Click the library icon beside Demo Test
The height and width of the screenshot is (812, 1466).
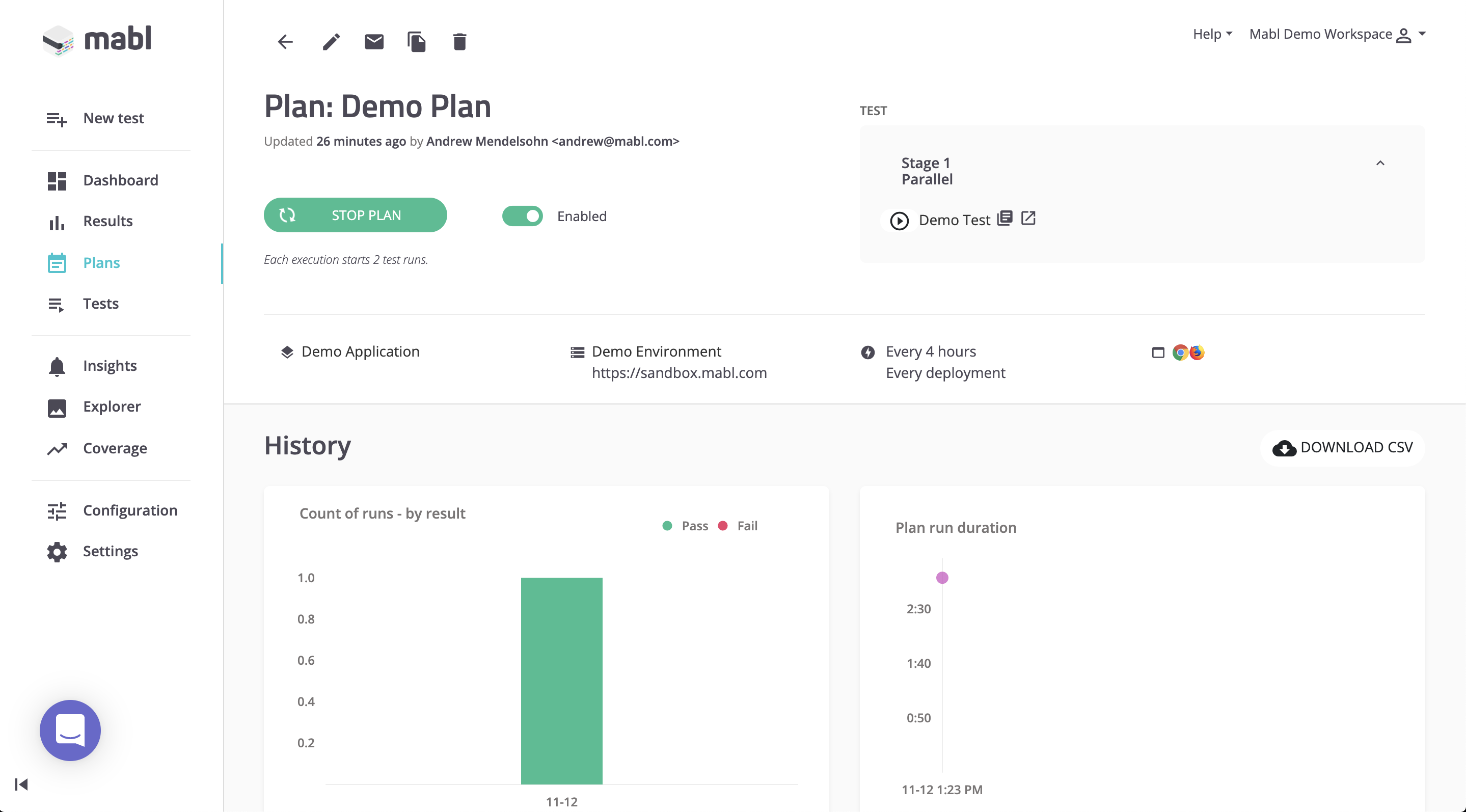coord(1005,219)
